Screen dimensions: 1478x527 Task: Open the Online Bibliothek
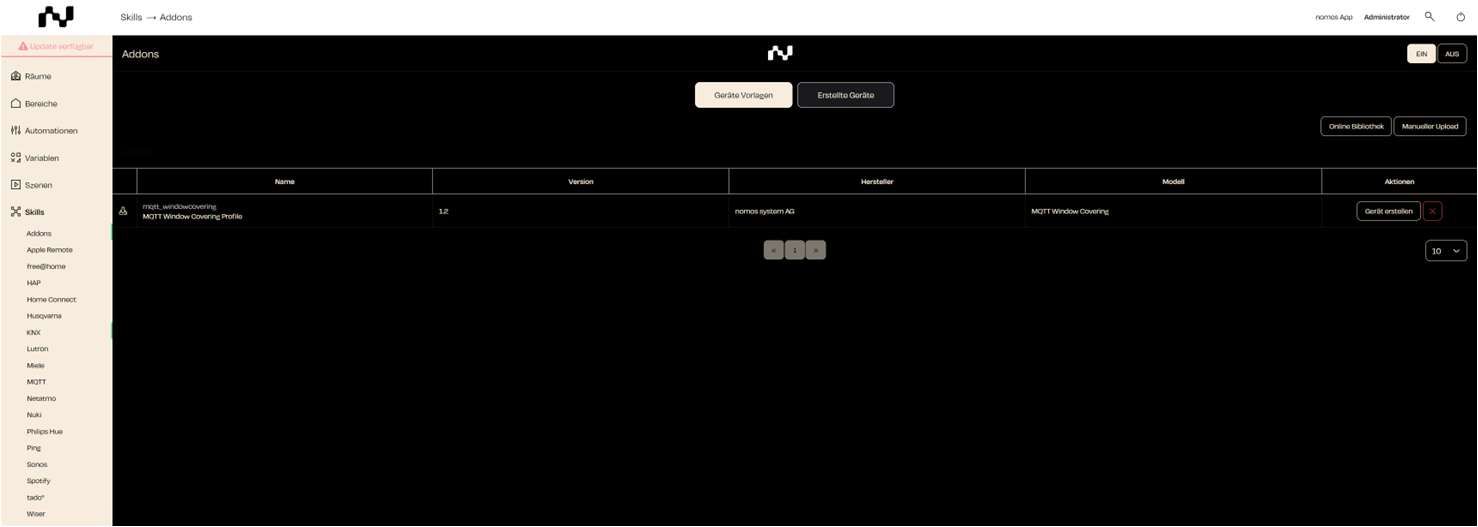[x=1355, y=126]
